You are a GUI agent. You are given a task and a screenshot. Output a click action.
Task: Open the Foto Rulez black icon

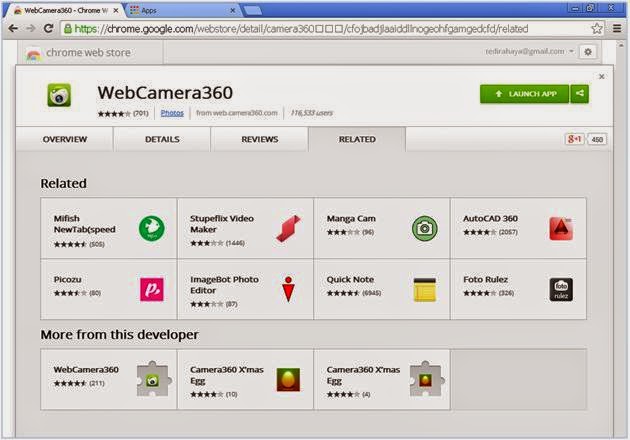click(561, 289)
